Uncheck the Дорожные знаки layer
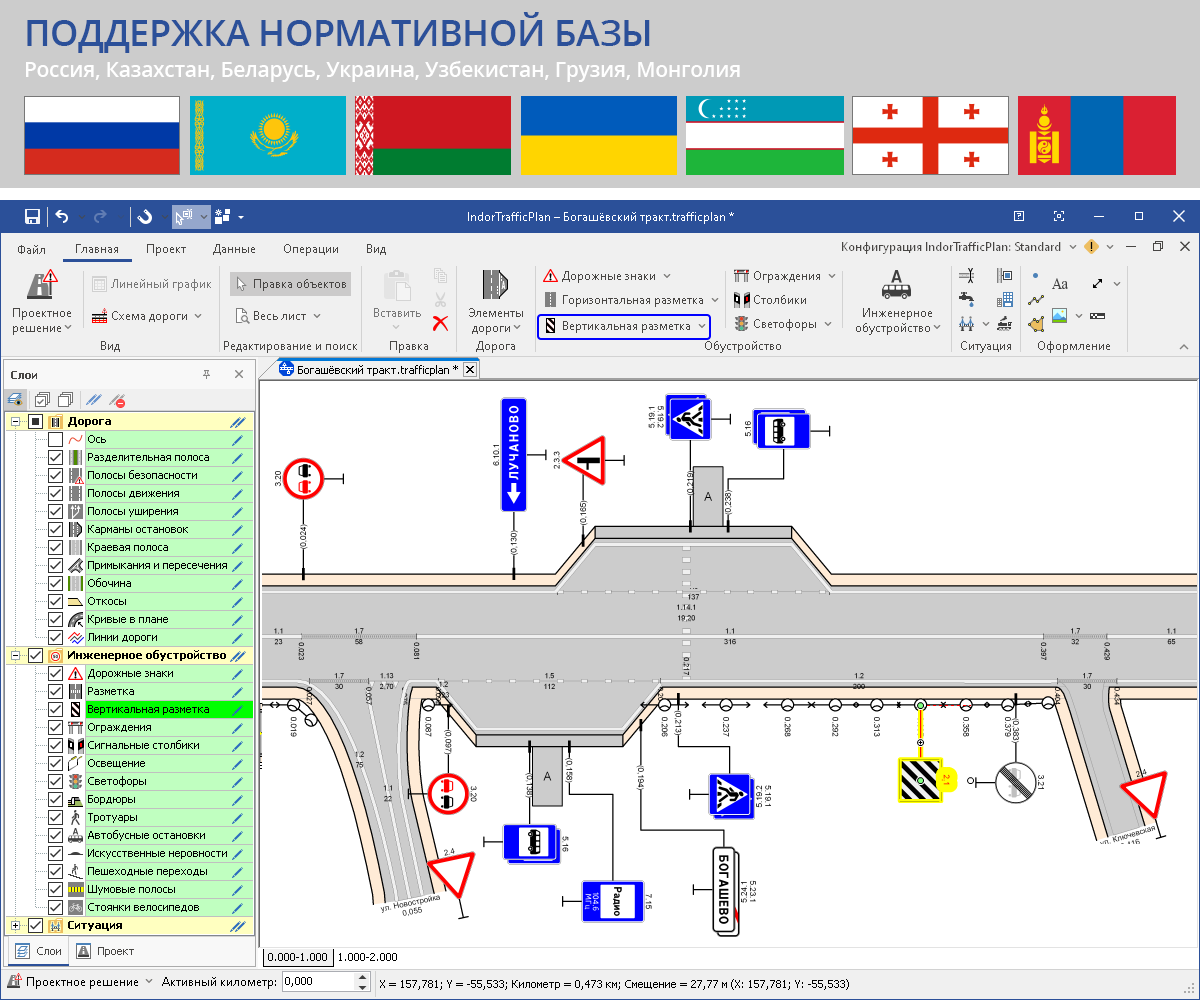The image size is (1200, 1000). coord(56,673)
